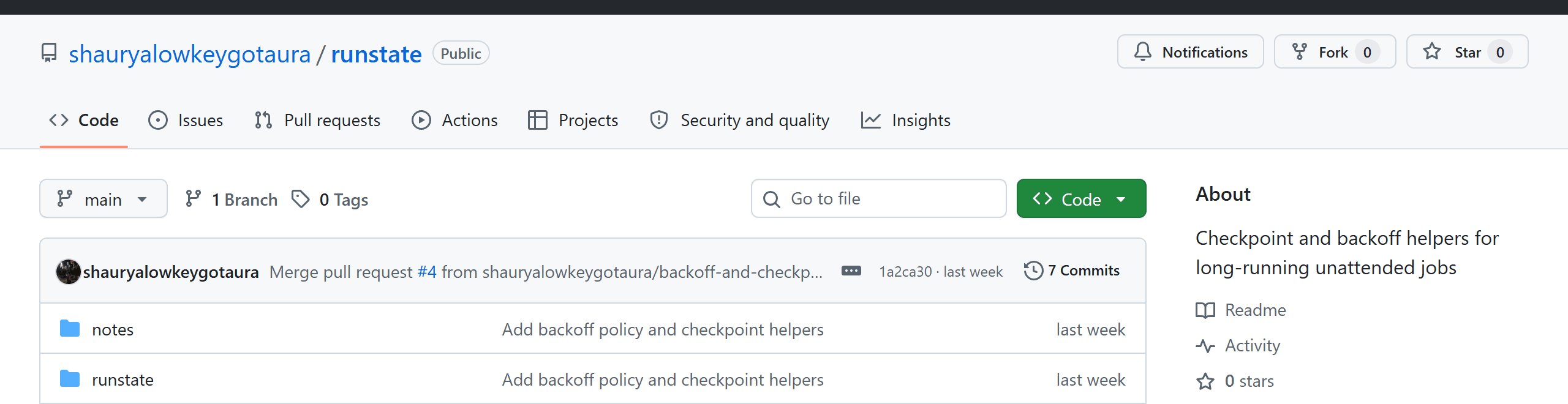Open the Projects tab
The height and width of the screenshot is (404, 1568).
click(573, 120)
